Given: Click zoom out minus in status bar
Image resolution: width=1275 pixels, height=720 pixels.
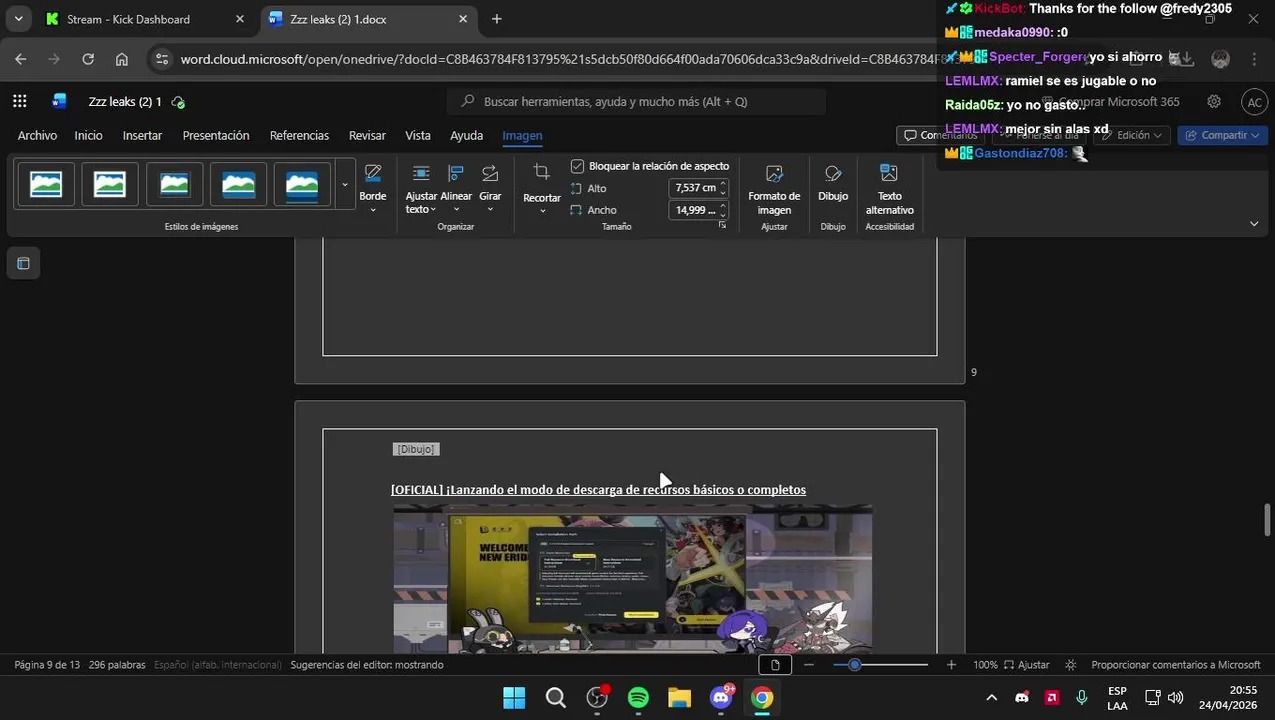Looking at the screenshot, I should point(809,665).
